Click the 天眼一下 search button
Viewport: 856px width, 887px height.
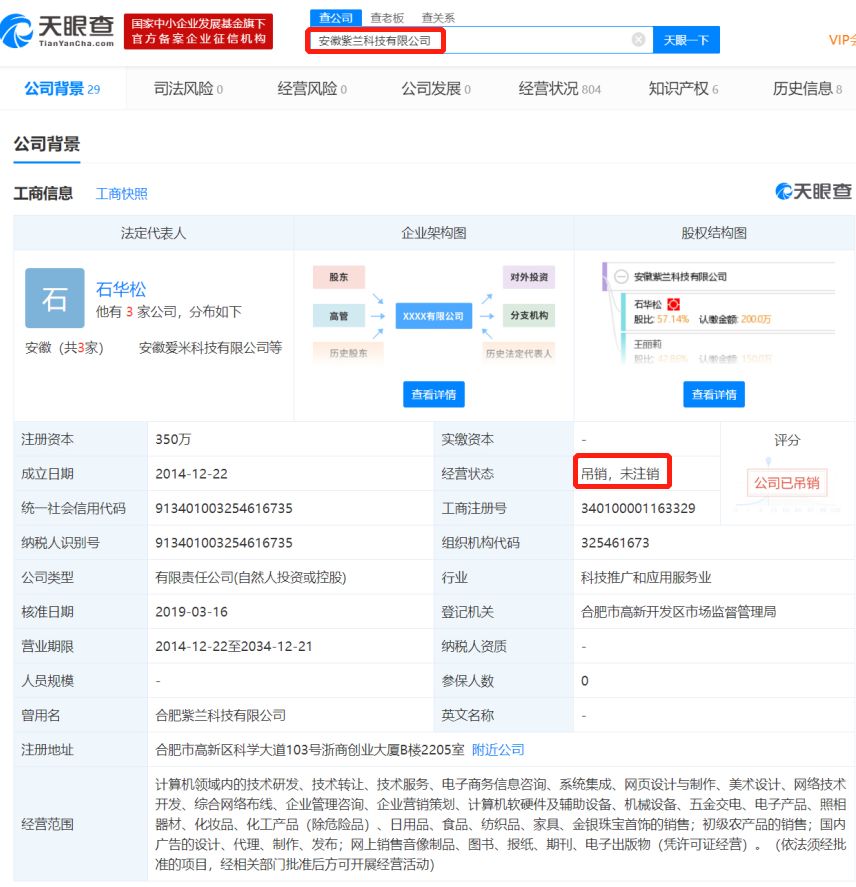click(685, 39)
